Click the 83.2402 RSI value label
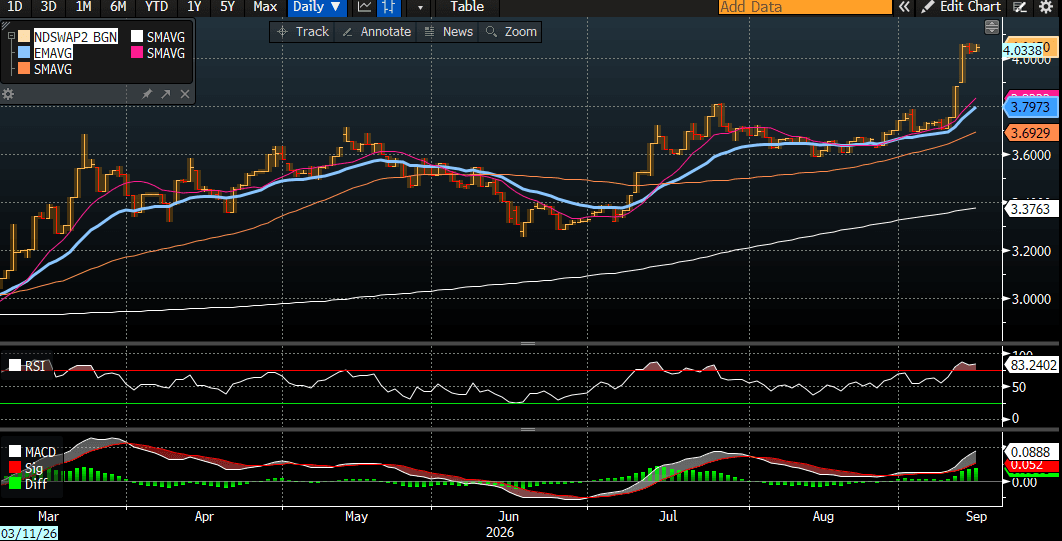 pyautogui.click(x=1030, y=366)
